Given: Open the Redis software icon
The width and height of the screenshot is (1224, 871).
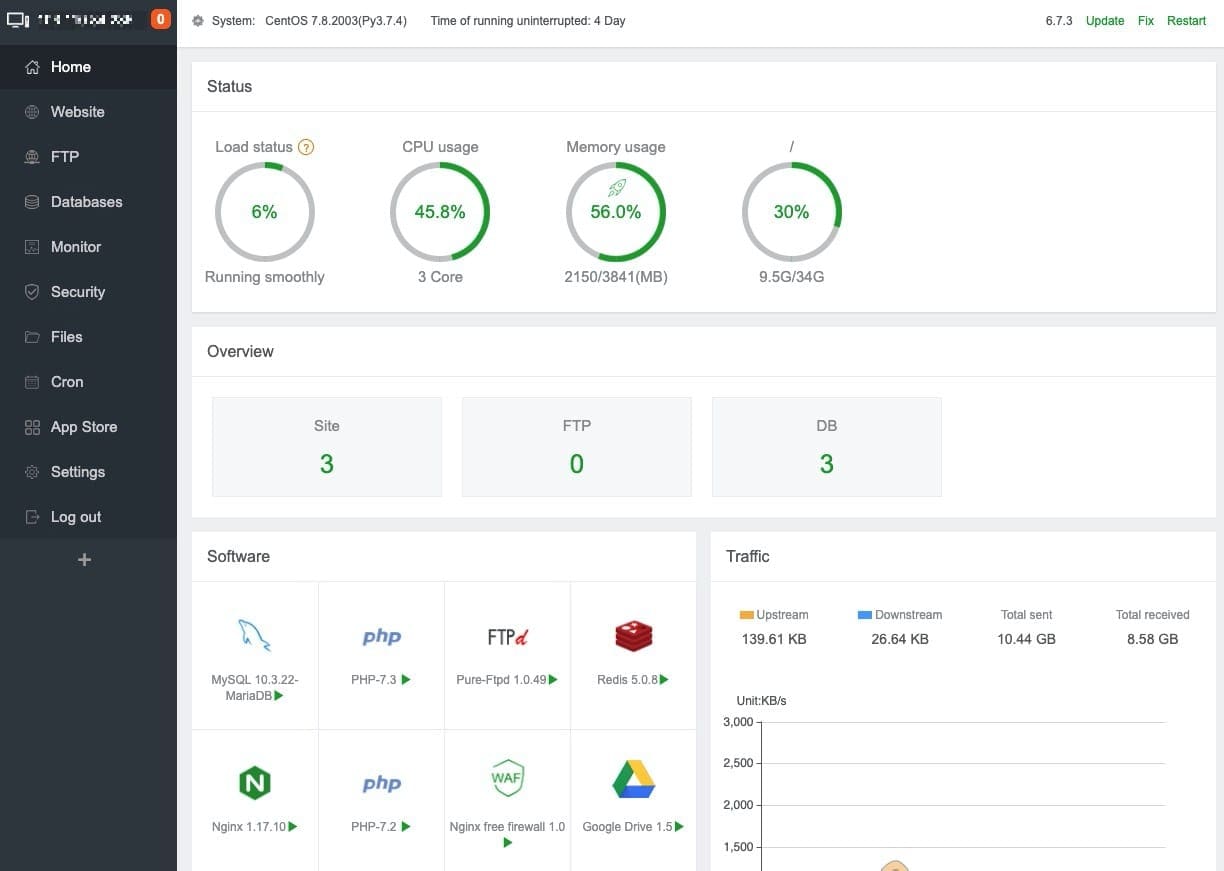Looking at the screenshot, I should (x=633, y=636).
